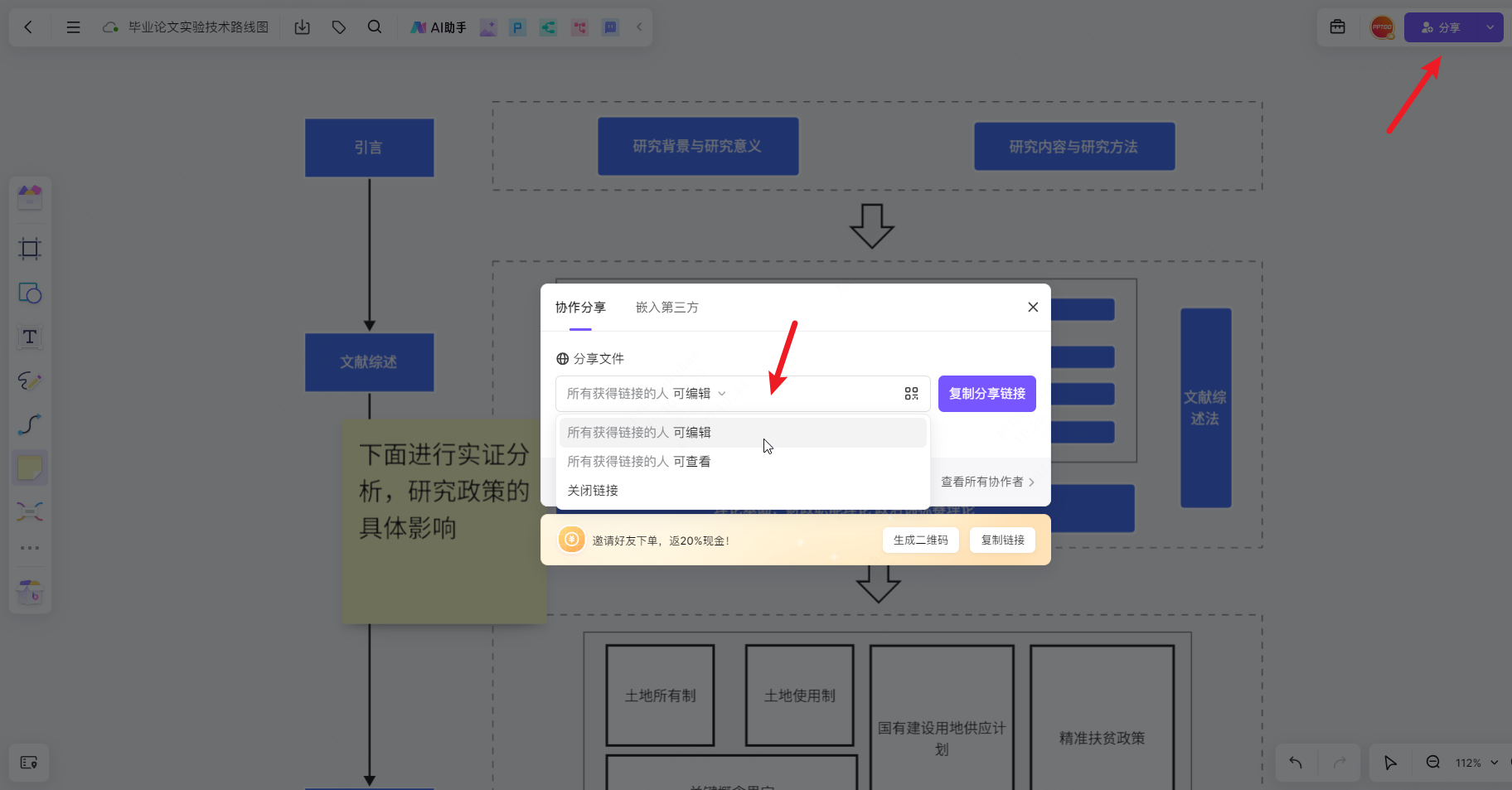The image size is (1512, 790).
Task: Expand the share button dropdown arrow
Action: [x=1490, y=27]
